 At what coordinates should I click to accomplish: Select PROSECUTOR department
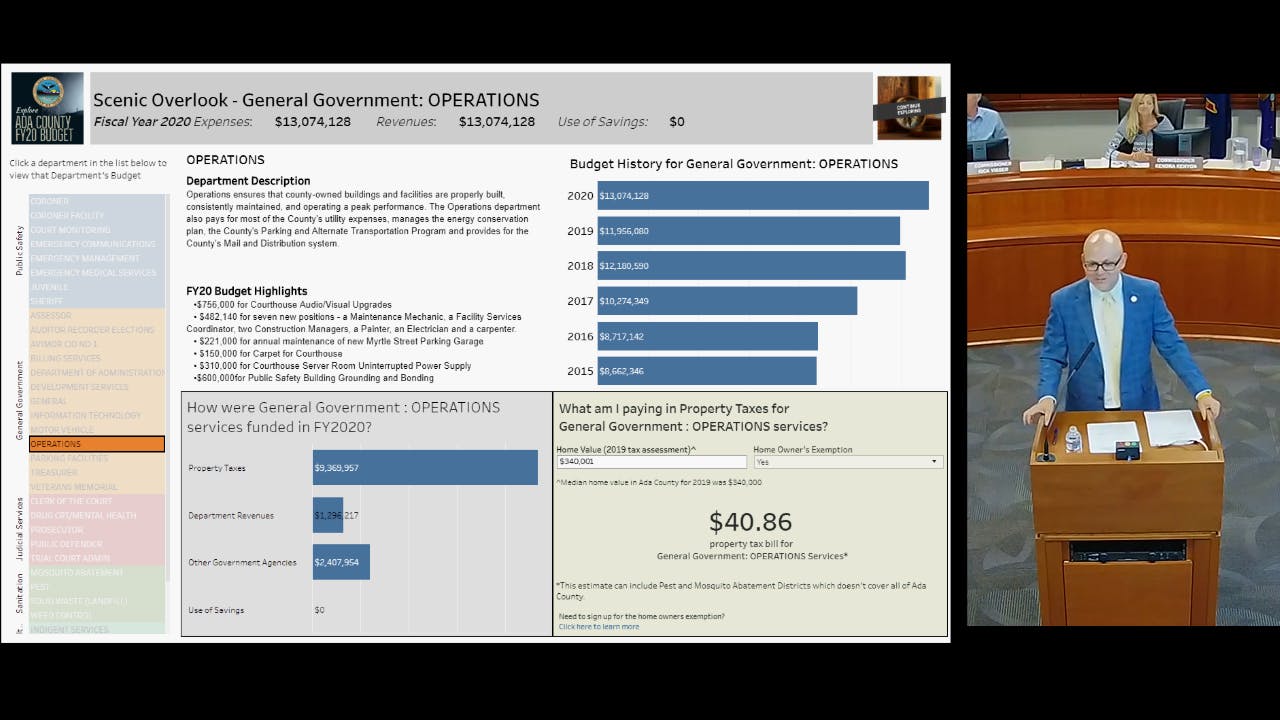(x=97, y=530)
